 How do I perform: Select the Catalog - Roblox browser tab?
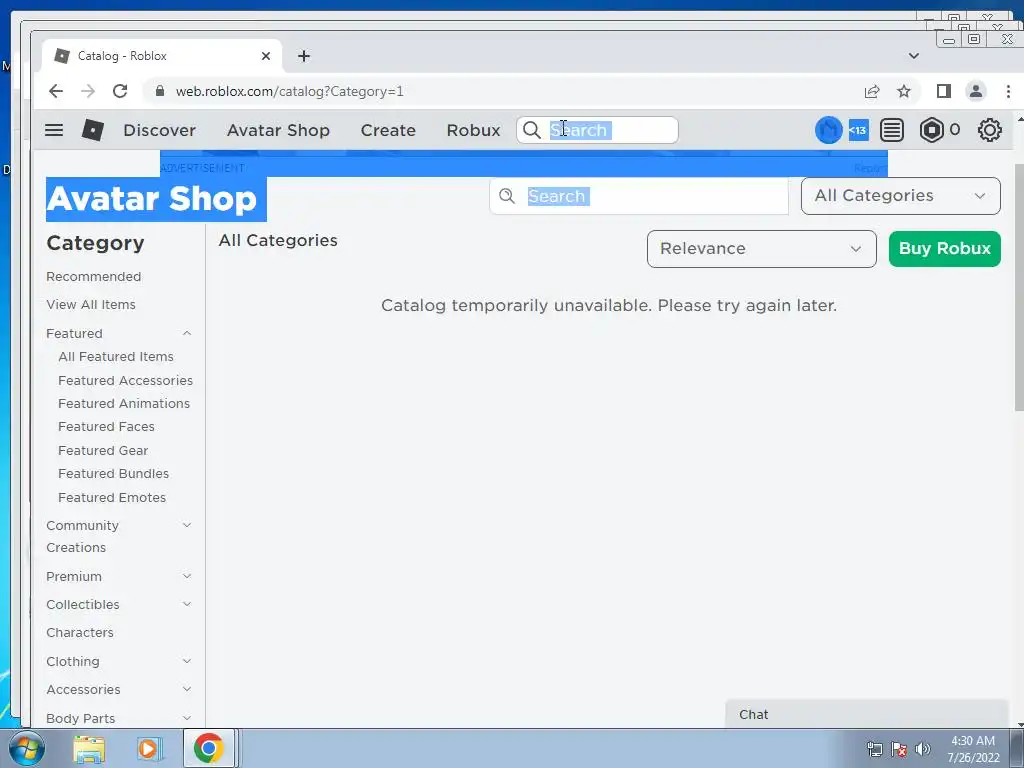tap(162, 56)
